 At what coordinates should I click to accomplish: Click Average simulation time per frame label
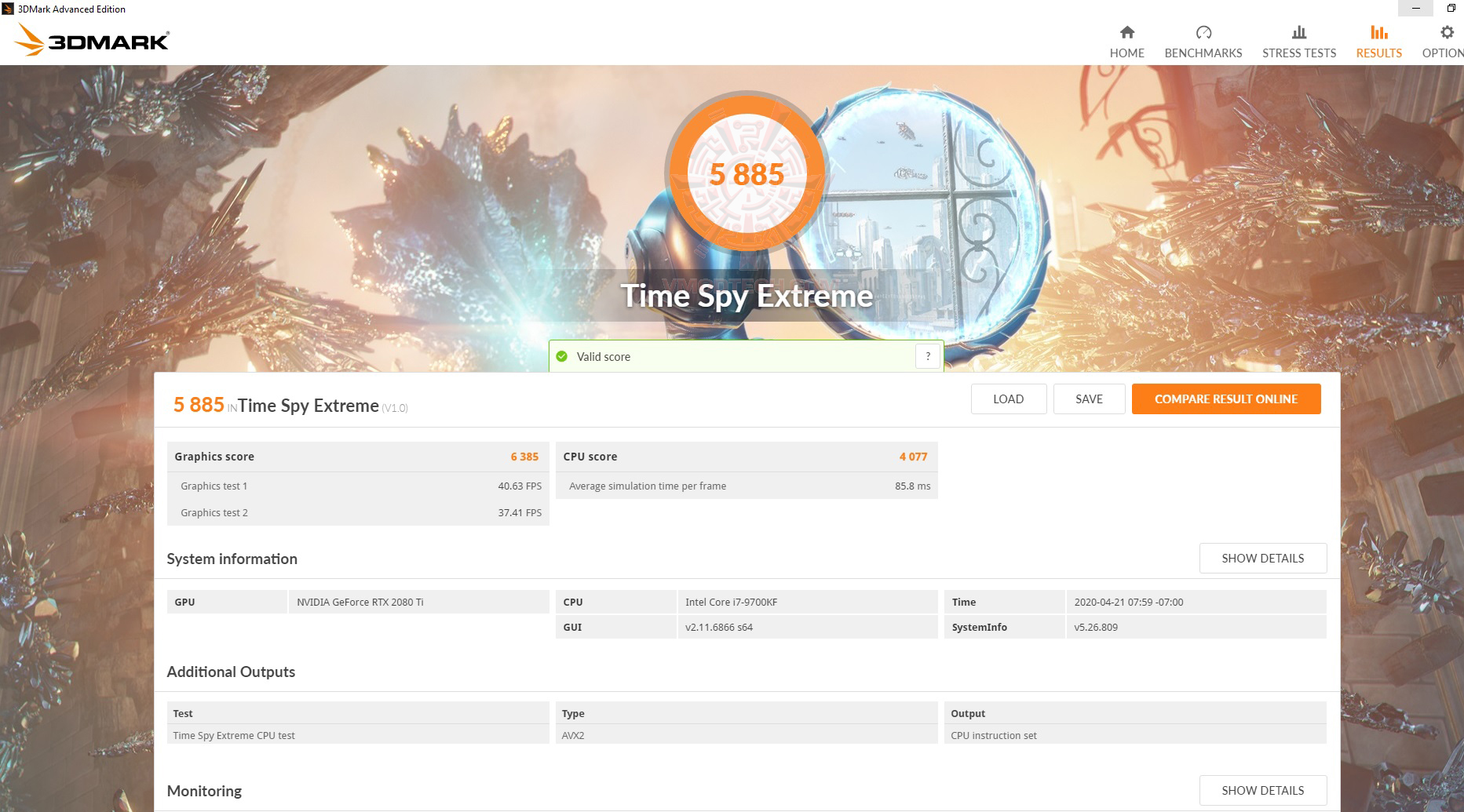[648, 486]
